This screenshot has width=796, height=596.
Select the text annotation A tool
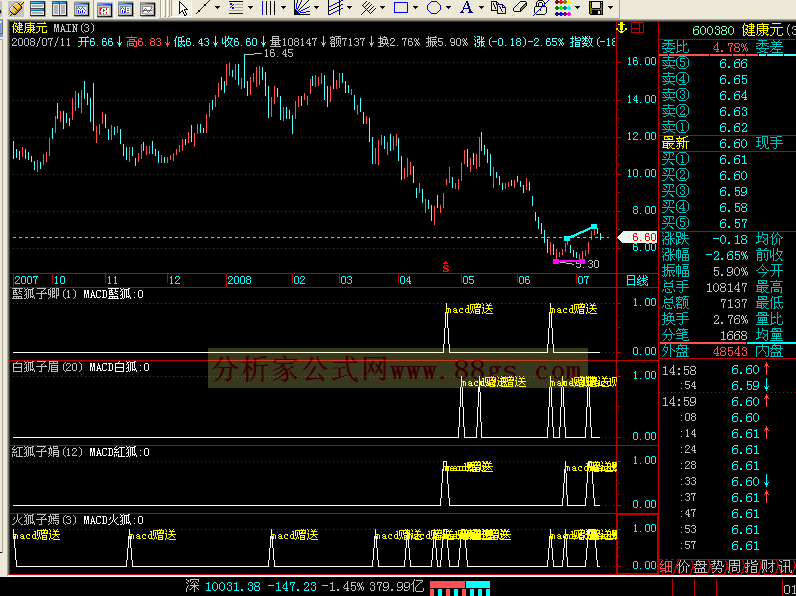(466, 8)
